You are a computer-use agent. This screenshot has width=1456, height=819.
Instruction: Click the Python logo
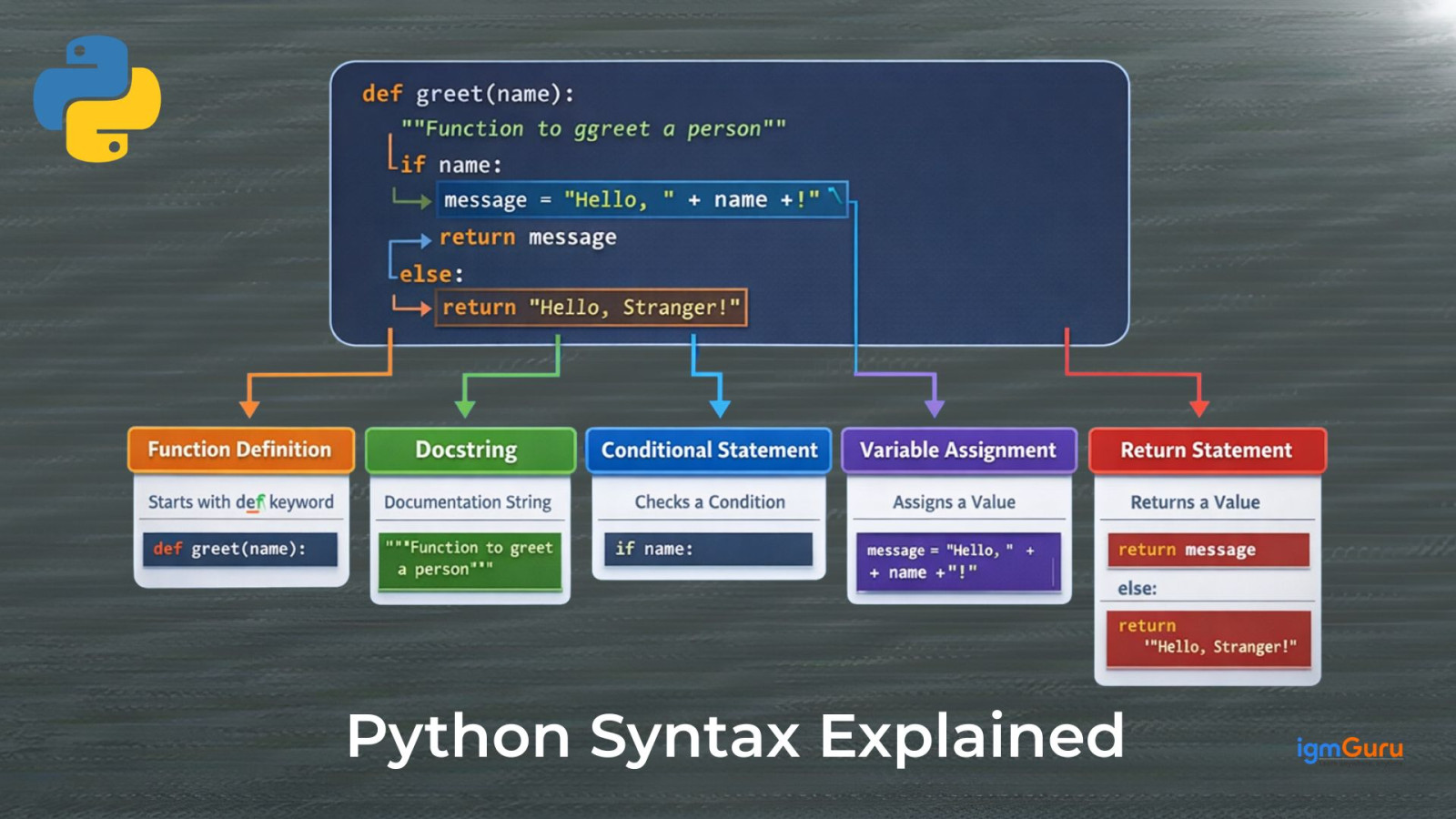click(x=96, y=98)
